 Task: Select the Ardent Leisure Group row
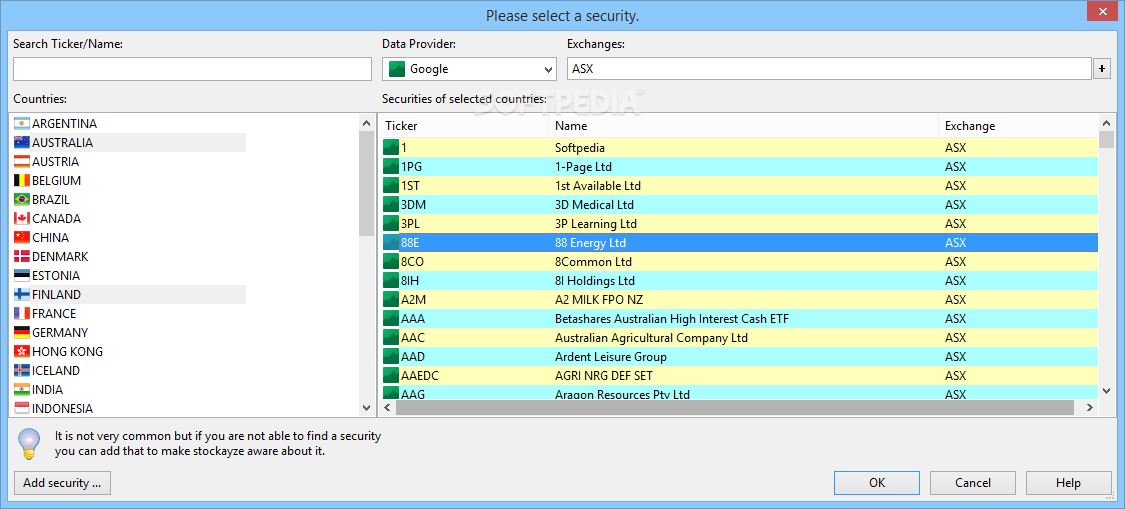point(738,357)
